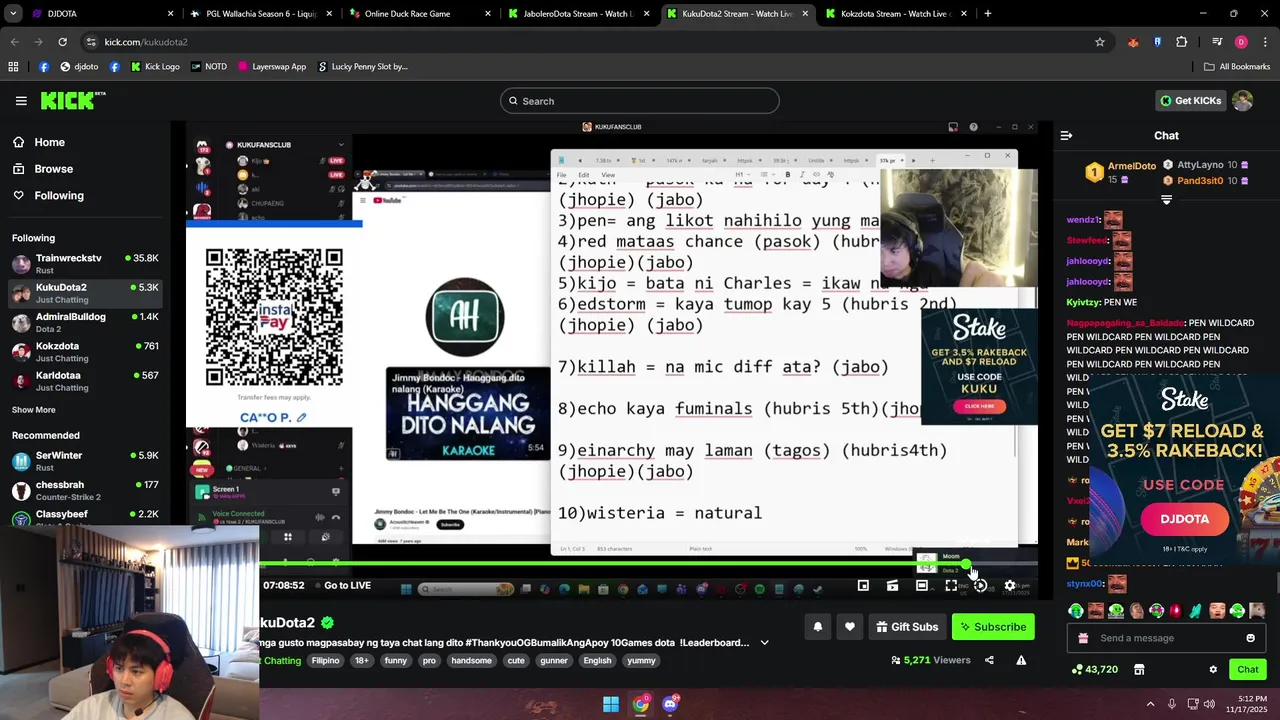Click the gift icon in message box
This screenshot has width=1280, height=720.
click(x=1082, y=638)
